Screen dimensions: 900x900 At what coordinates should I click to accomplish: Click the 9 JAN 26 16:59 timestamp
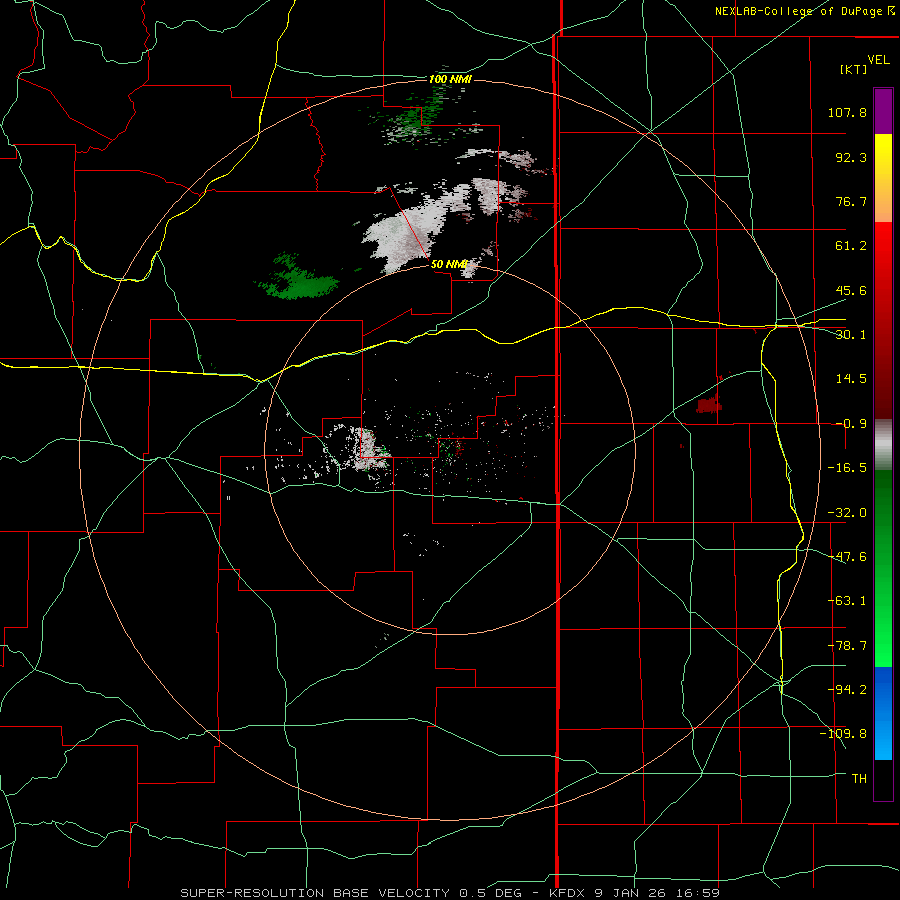(x=655, y=893)
